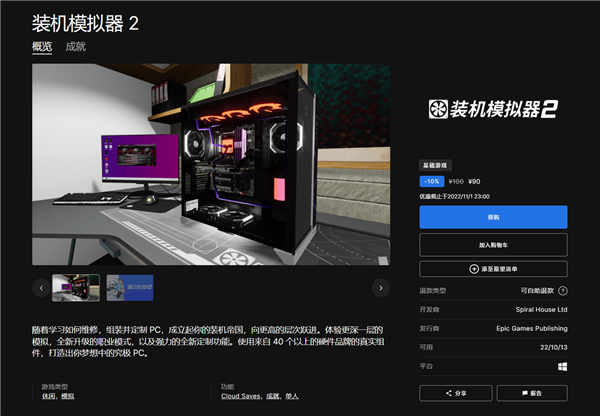The height and width of the screenshot is (416, 600).
Task: Click the -10% discount badge
Action: (431, 181)
